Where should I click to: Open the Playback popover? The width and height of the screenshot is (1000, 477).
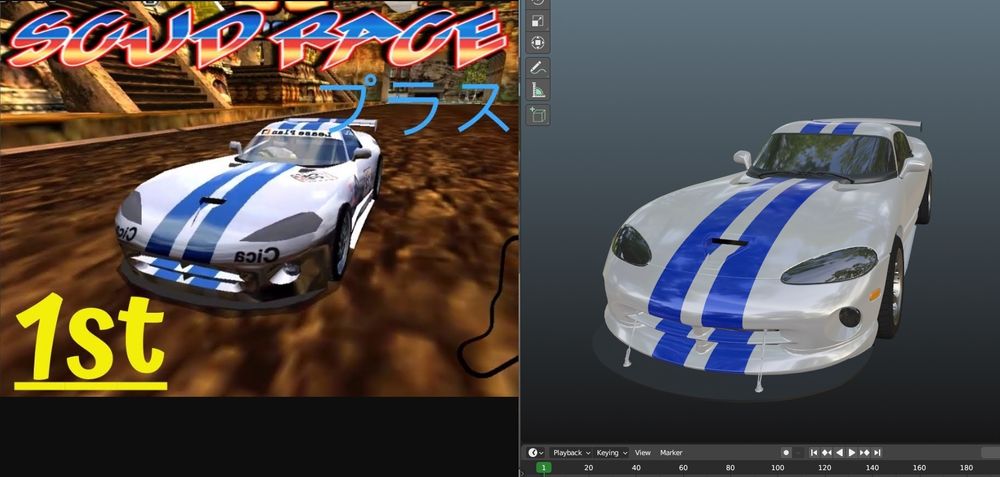point(571,453)
